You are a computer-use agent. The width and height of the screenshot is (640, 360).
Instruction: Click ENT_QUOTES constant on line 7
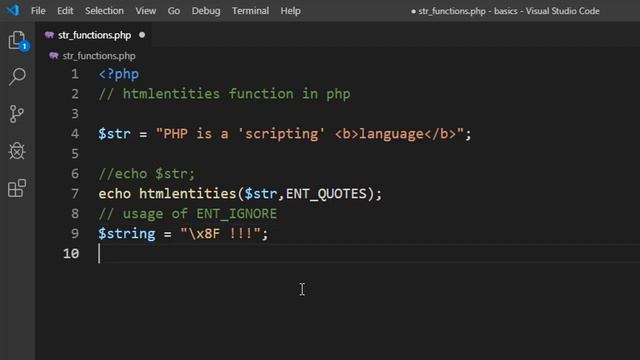[x=326, y=193]
